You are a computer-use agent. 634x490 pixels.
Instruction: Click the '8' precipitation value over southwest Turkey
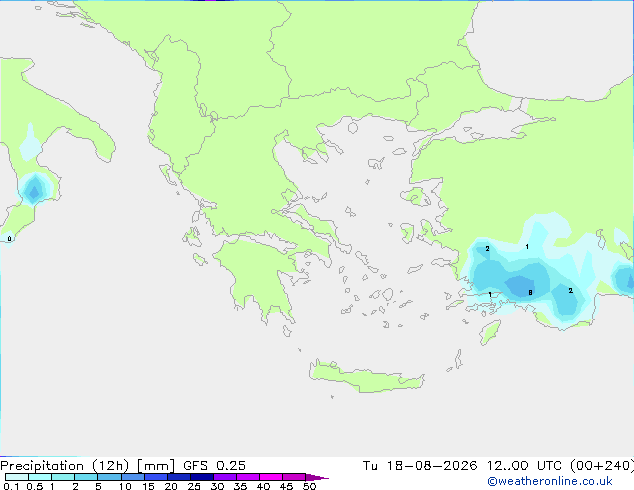530,292
